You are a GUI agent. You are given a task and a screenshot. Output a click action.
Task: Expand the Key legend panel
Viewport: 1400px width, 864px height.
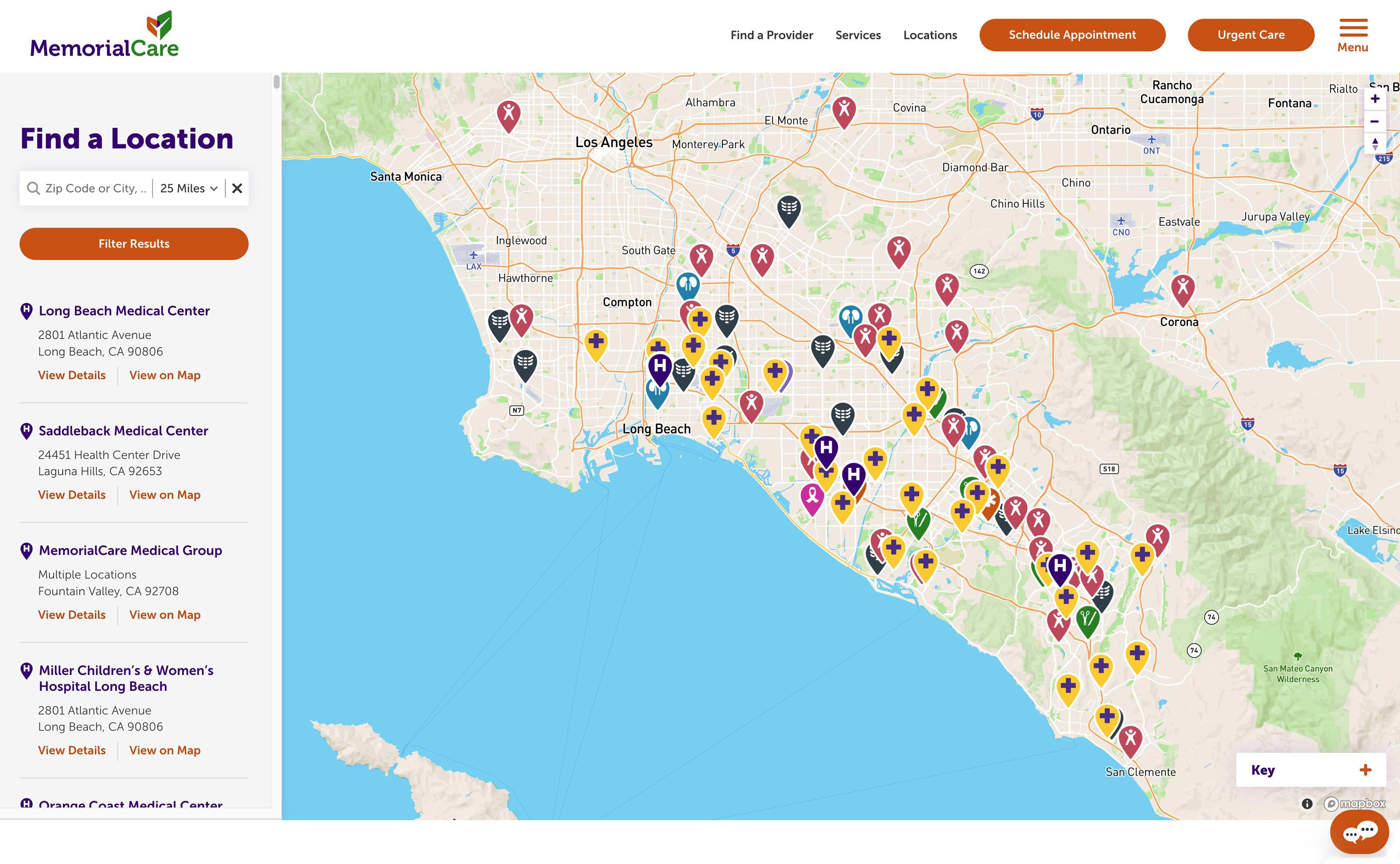[x=1365, y=770]
